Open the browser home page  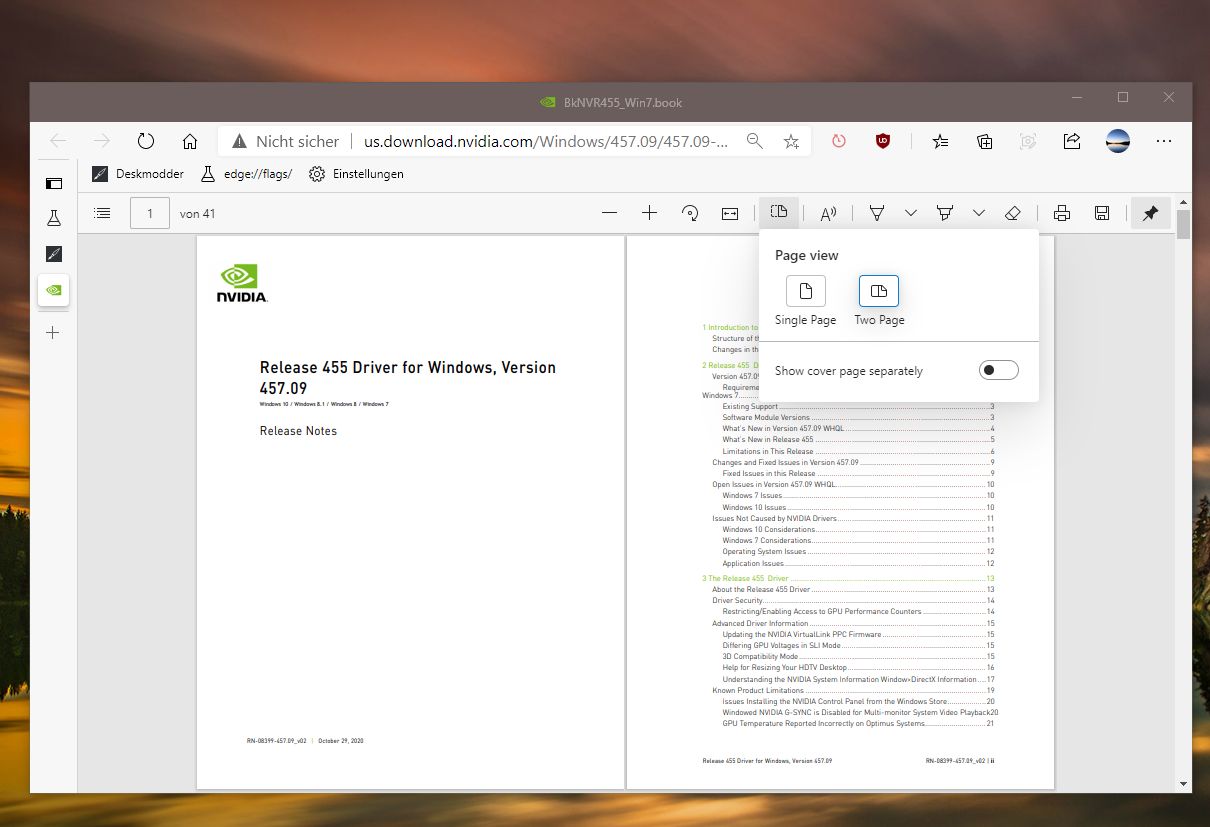(190, 142)
